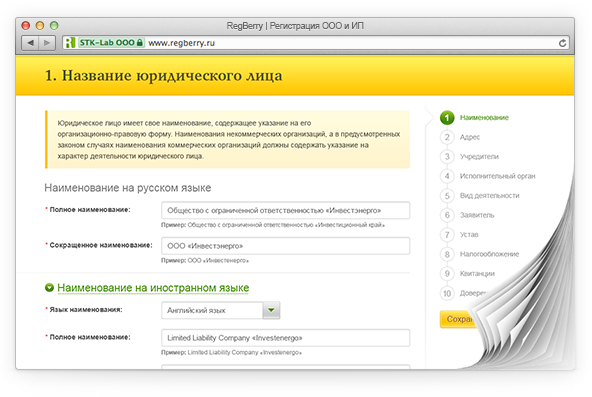Reload the page with the refresh icon

pyautogui.click(x=562, y=43)
